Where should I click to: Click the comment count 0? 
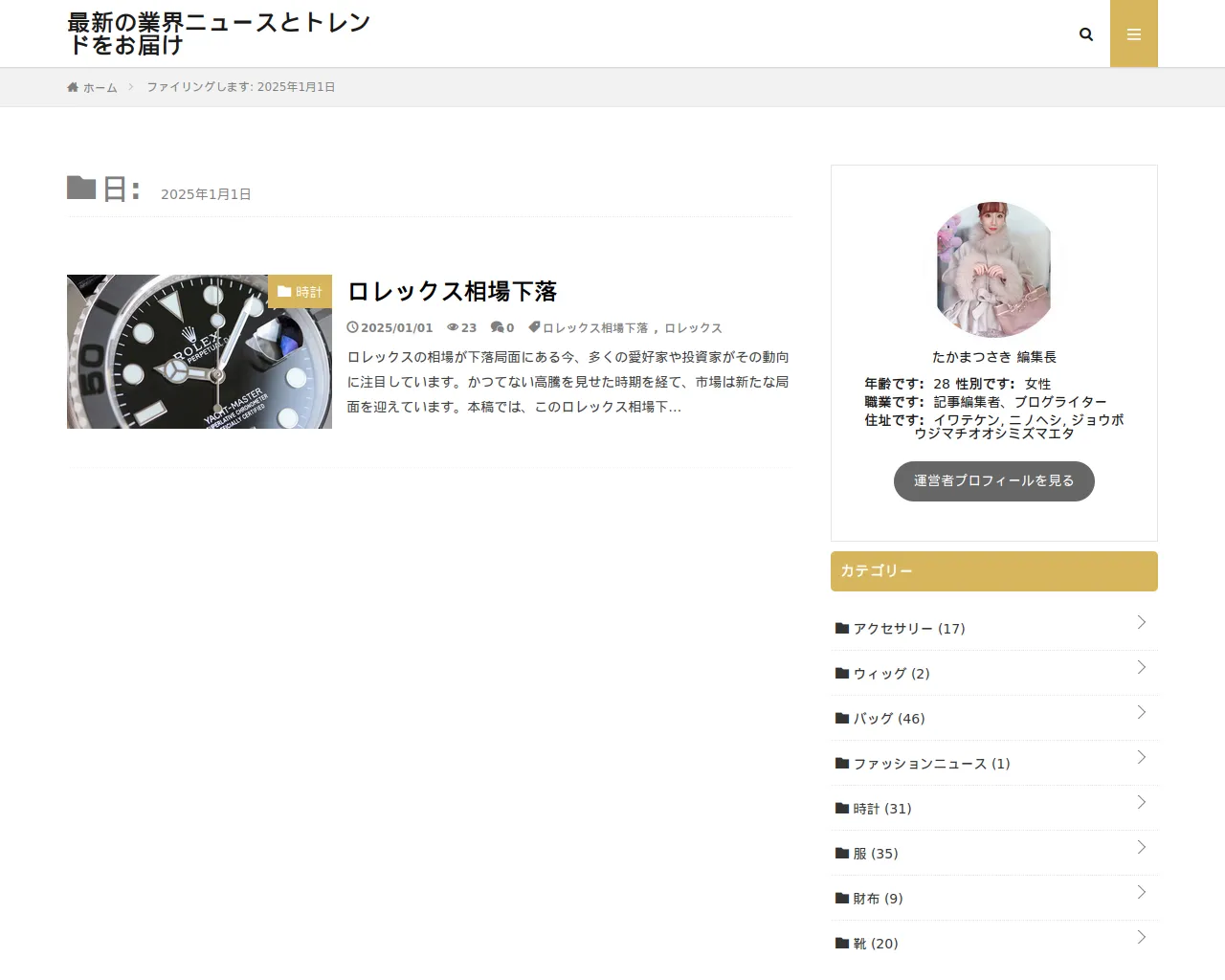coord(510,327)
